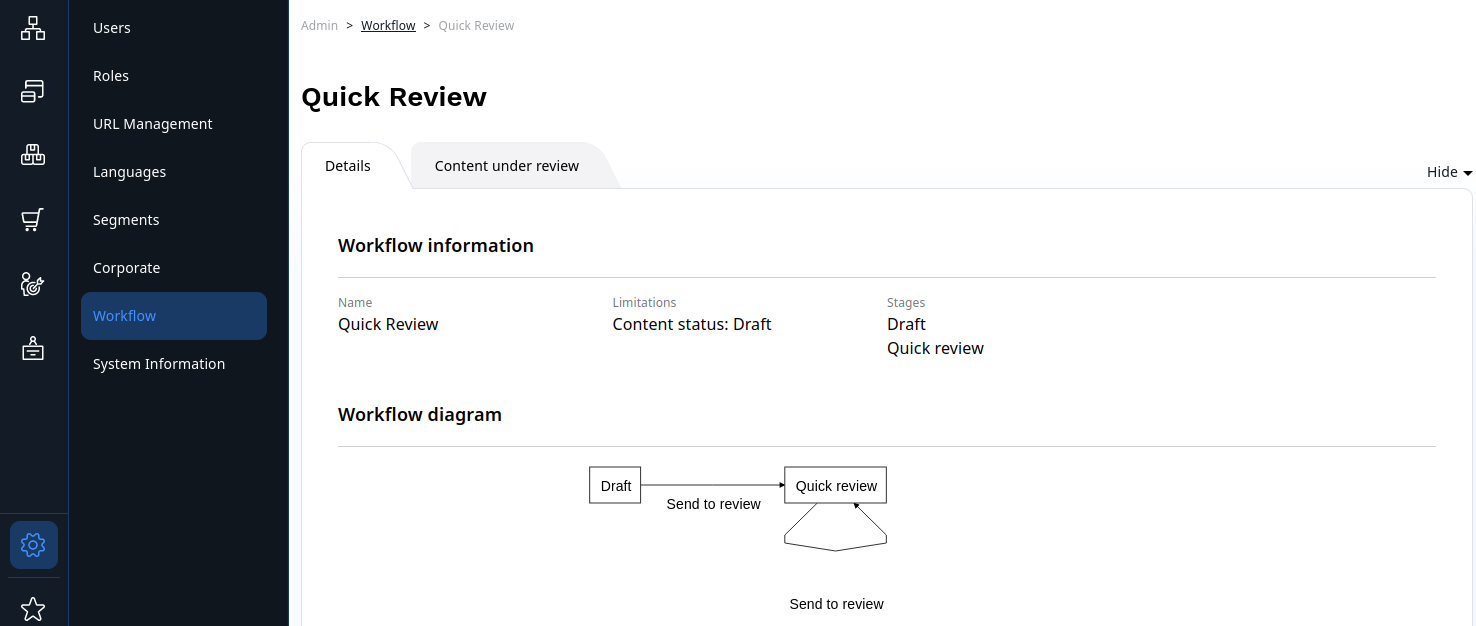Click the Quick review node in diagram
The image size is (1476, 626).
click(836, 485)
